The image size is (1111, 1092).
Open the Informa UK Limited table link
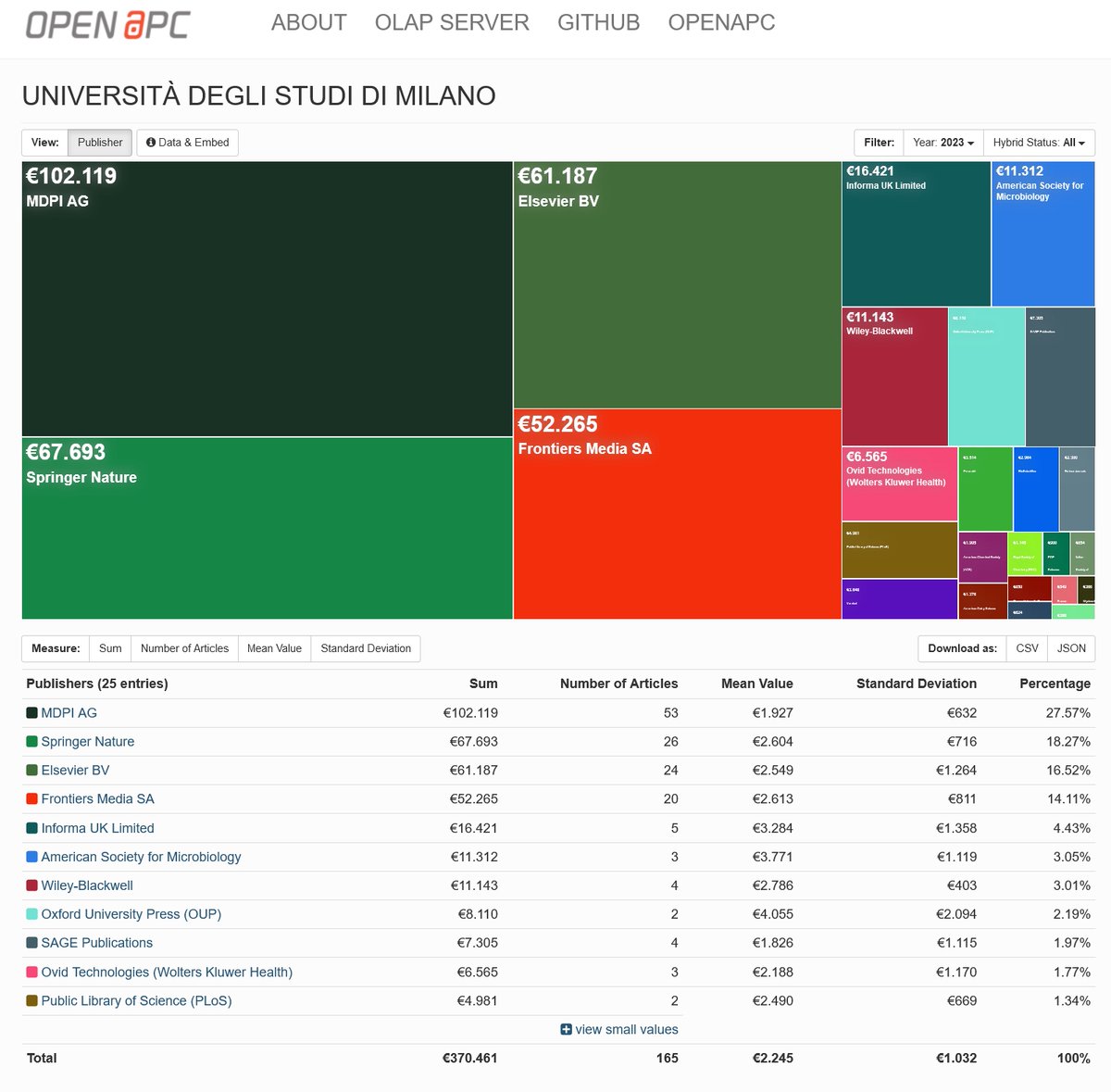tap(97, 828)
